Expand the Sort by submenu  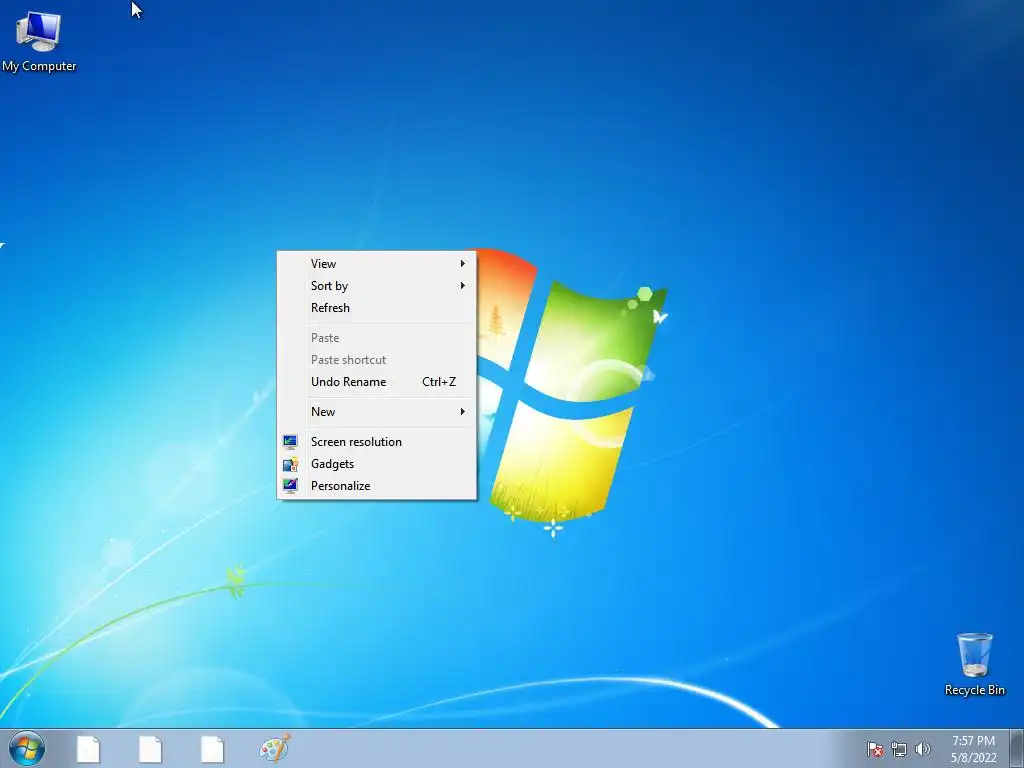pos(377,286)
